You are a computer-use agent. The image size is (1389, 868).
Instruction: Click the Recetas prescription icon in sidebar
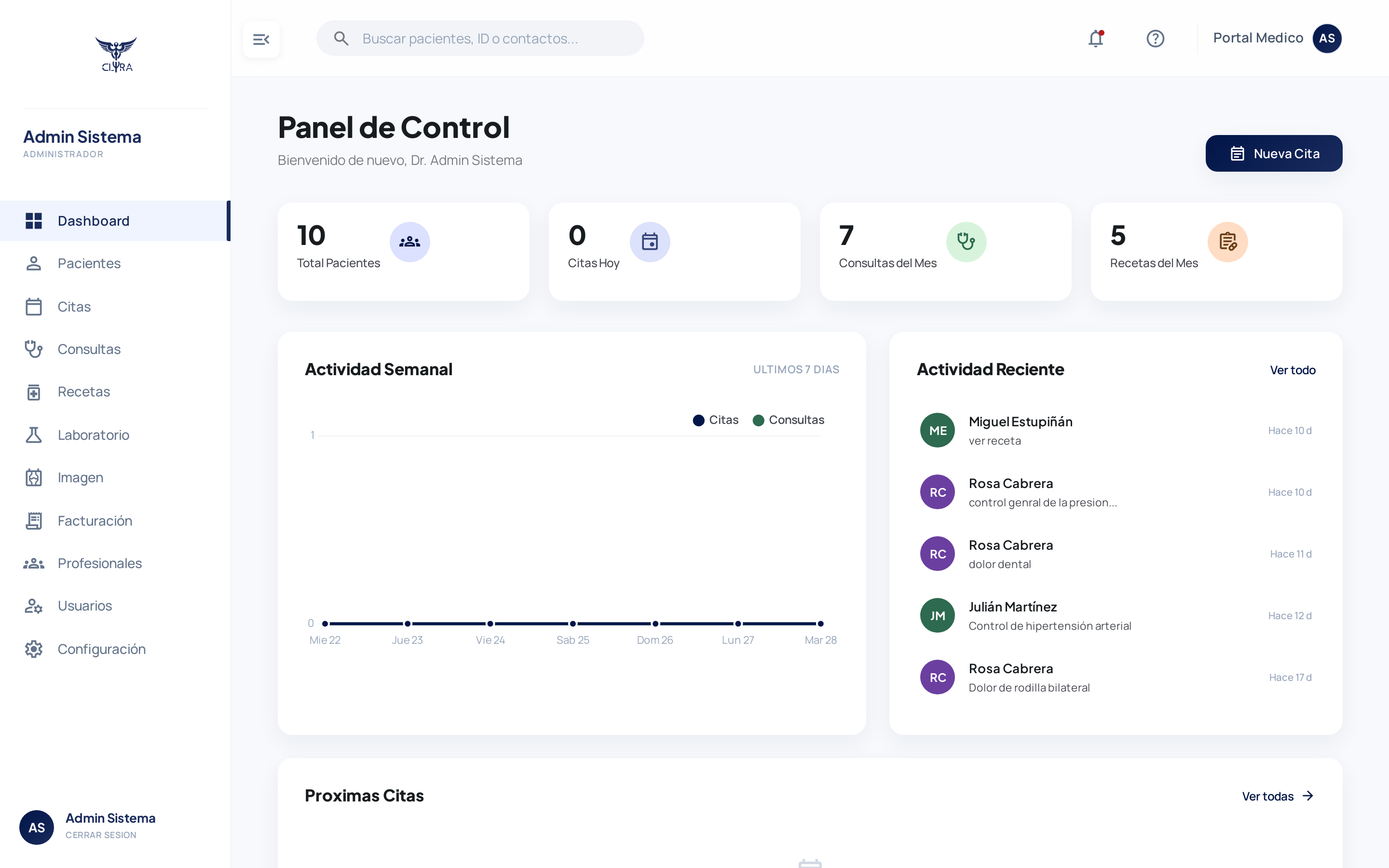(33, 392)
